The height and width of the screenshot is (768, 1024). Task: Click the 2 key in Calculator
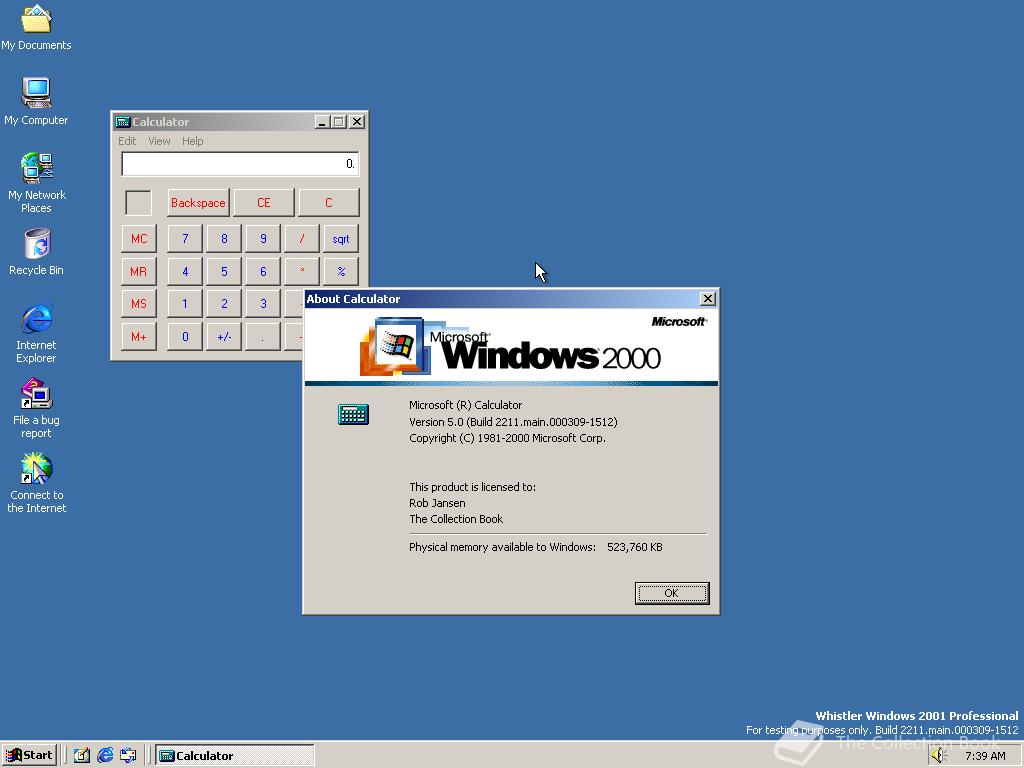click(224, 304)
